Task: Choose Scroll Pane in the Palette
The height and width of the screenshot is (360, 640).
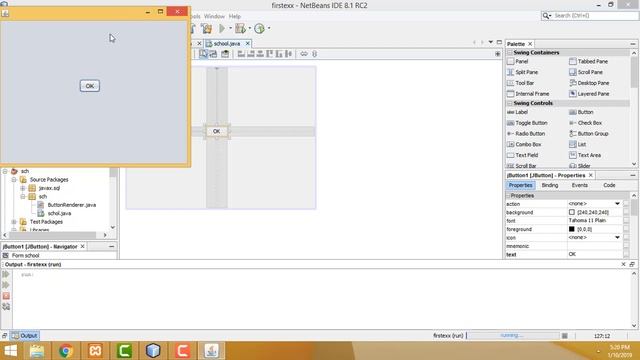Action: 586,72
